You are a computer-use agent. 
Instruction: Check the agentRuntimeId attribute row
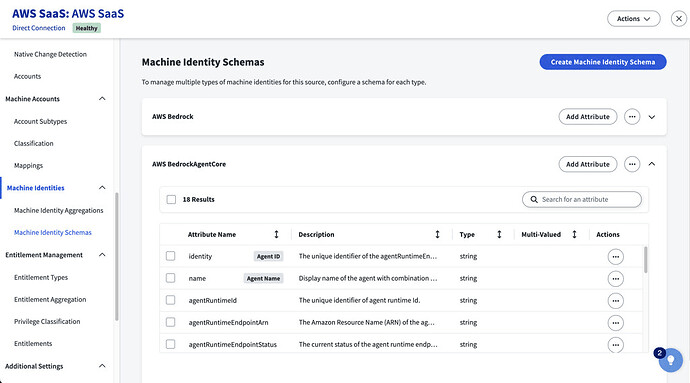(x=170, y=300)
